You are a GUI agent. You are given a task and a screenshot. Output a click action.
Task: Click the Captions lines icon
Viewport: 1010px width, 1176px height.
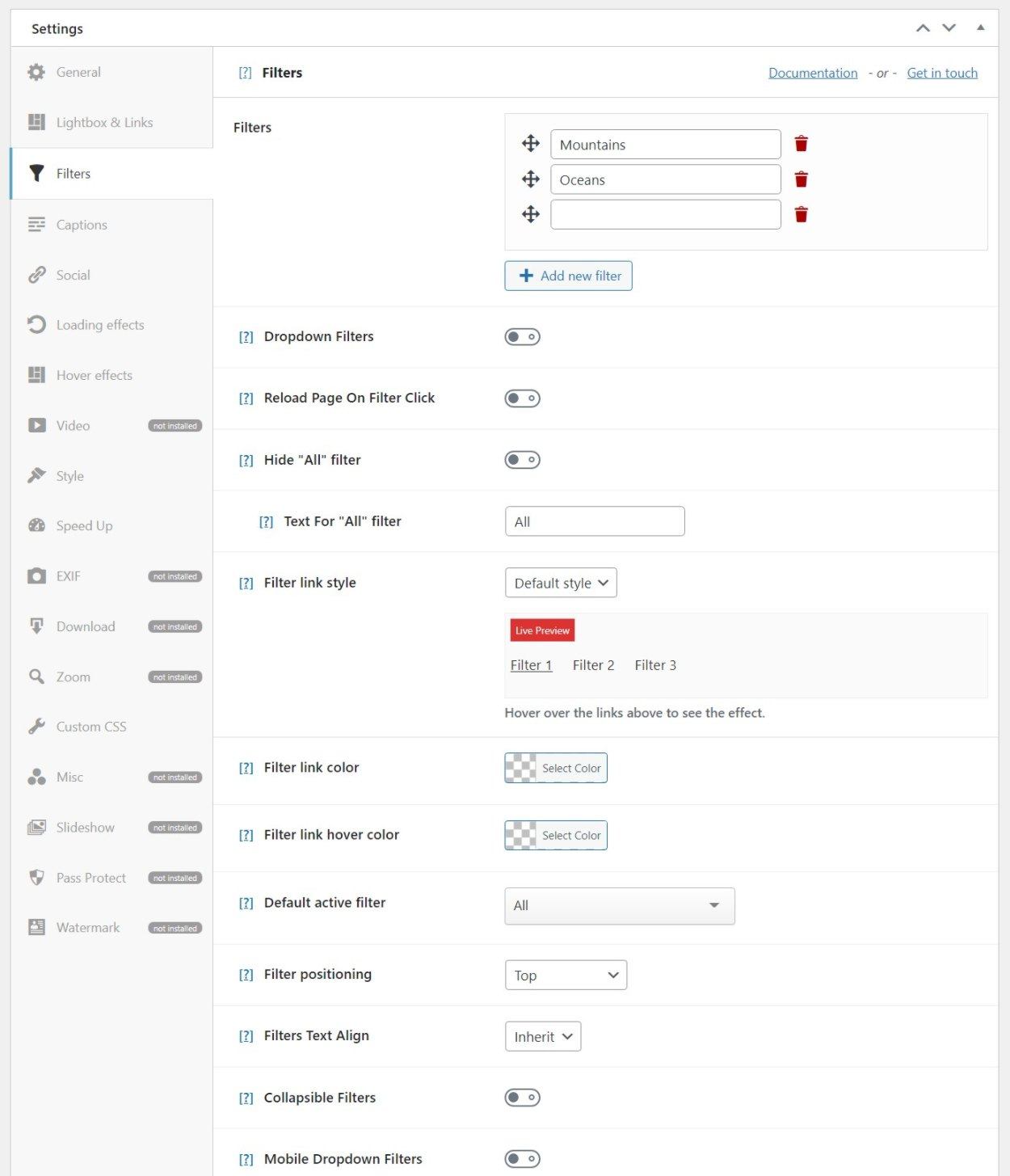click(36, 224)
